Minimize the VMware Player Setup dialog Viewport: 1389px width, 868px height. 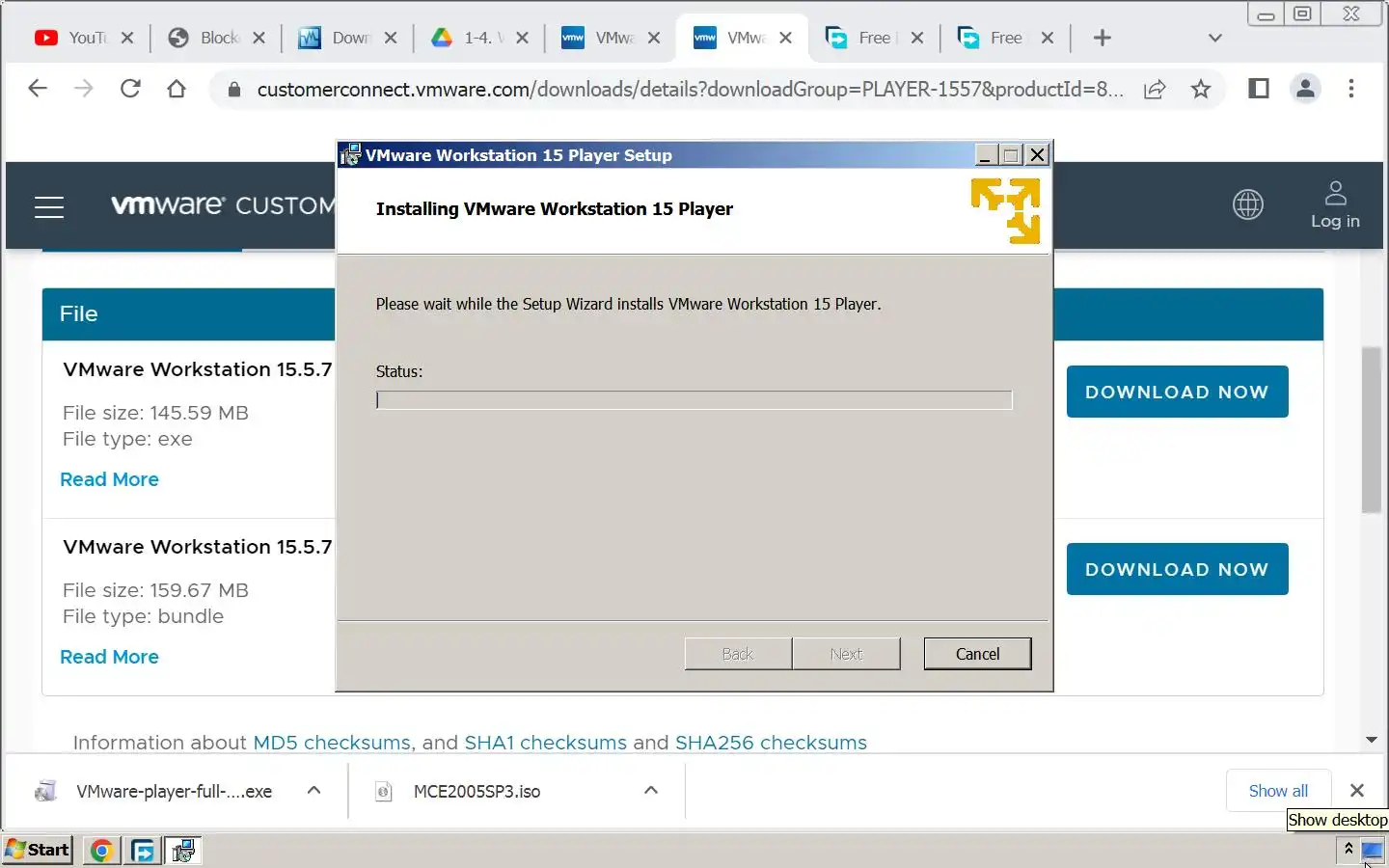pos(985,155)
